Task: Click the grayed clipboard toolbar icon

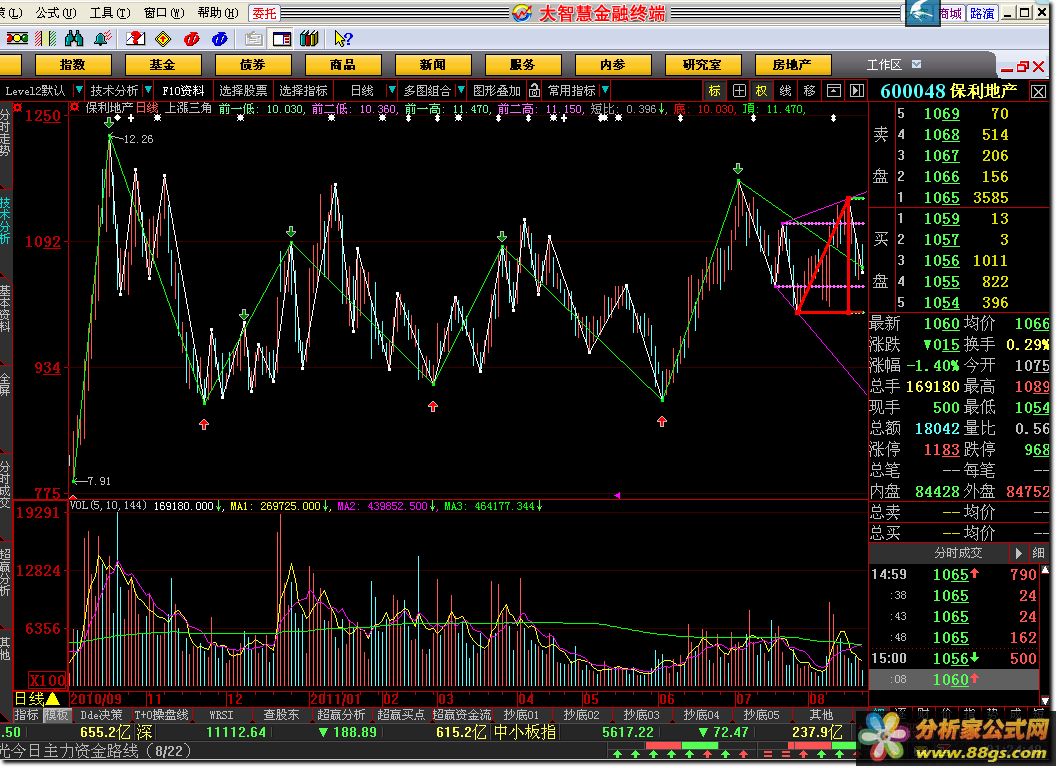Action: 253,38
